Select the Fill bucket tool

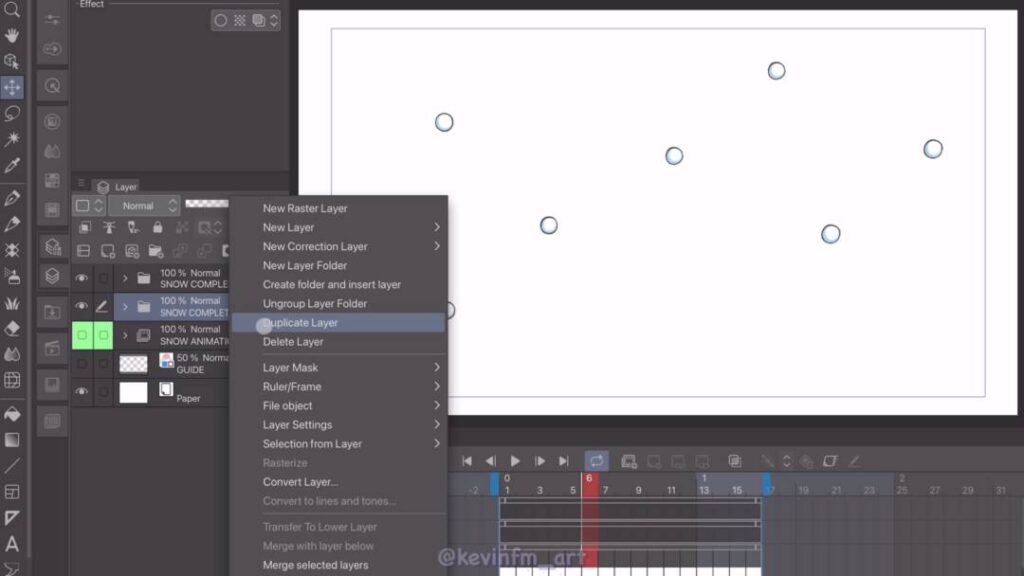coord(12,414)
